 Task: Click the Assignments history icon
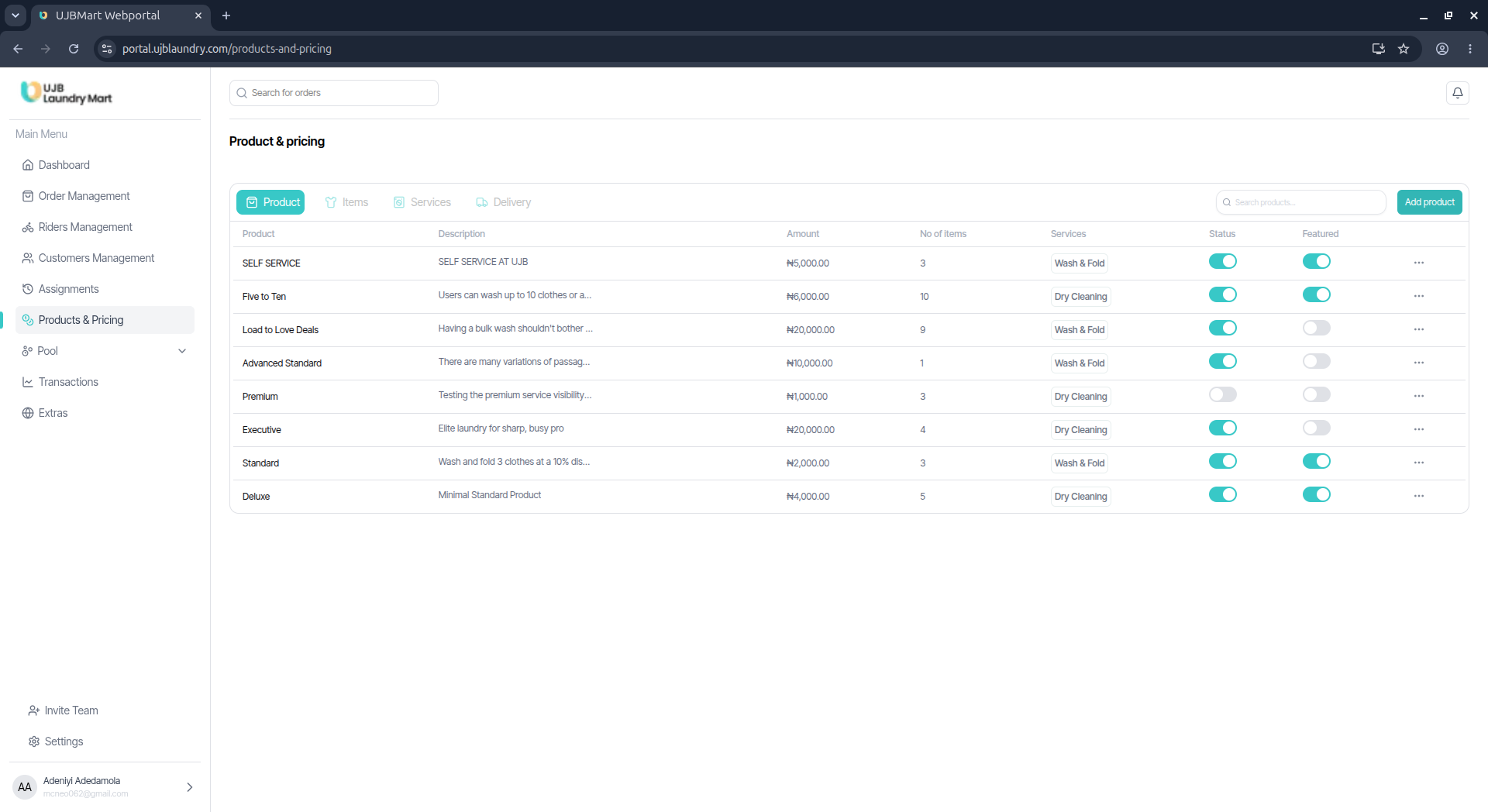pos(28,289)
